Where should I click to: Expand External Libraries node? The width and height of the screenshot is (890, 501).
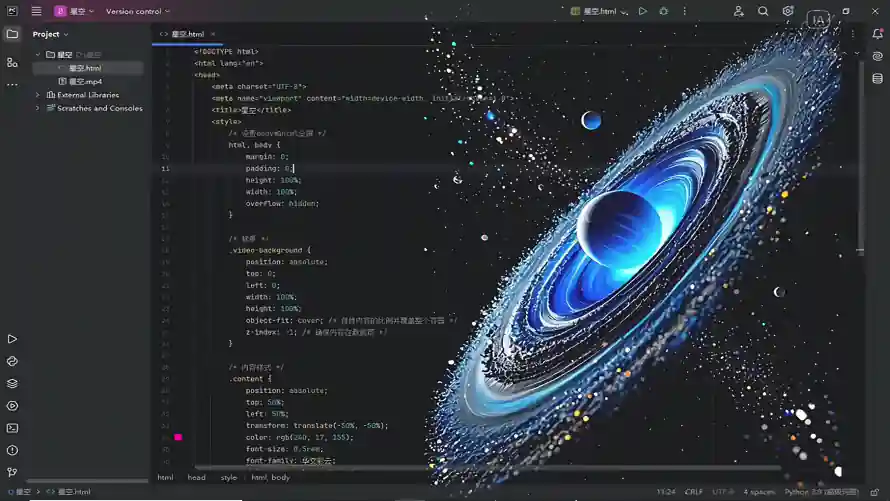pos(38,95)
